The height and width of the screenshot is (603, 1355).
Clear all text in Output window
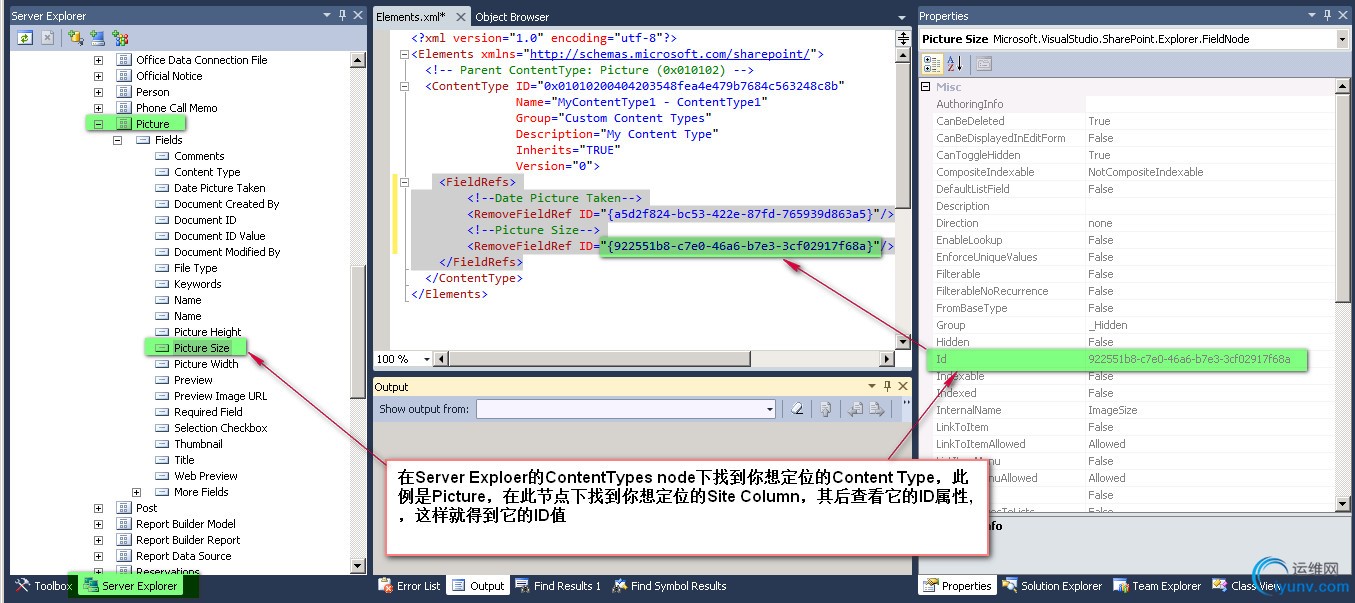[797, 408]
